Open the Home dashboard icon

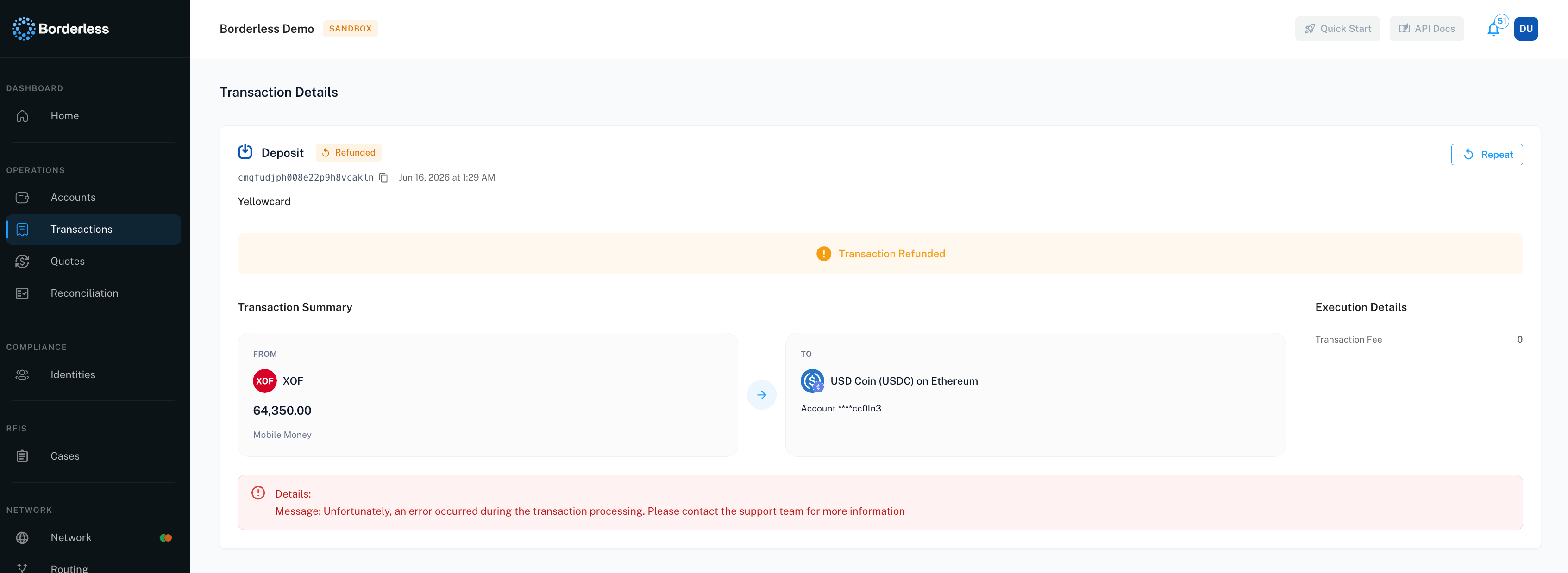coord(23,116)
